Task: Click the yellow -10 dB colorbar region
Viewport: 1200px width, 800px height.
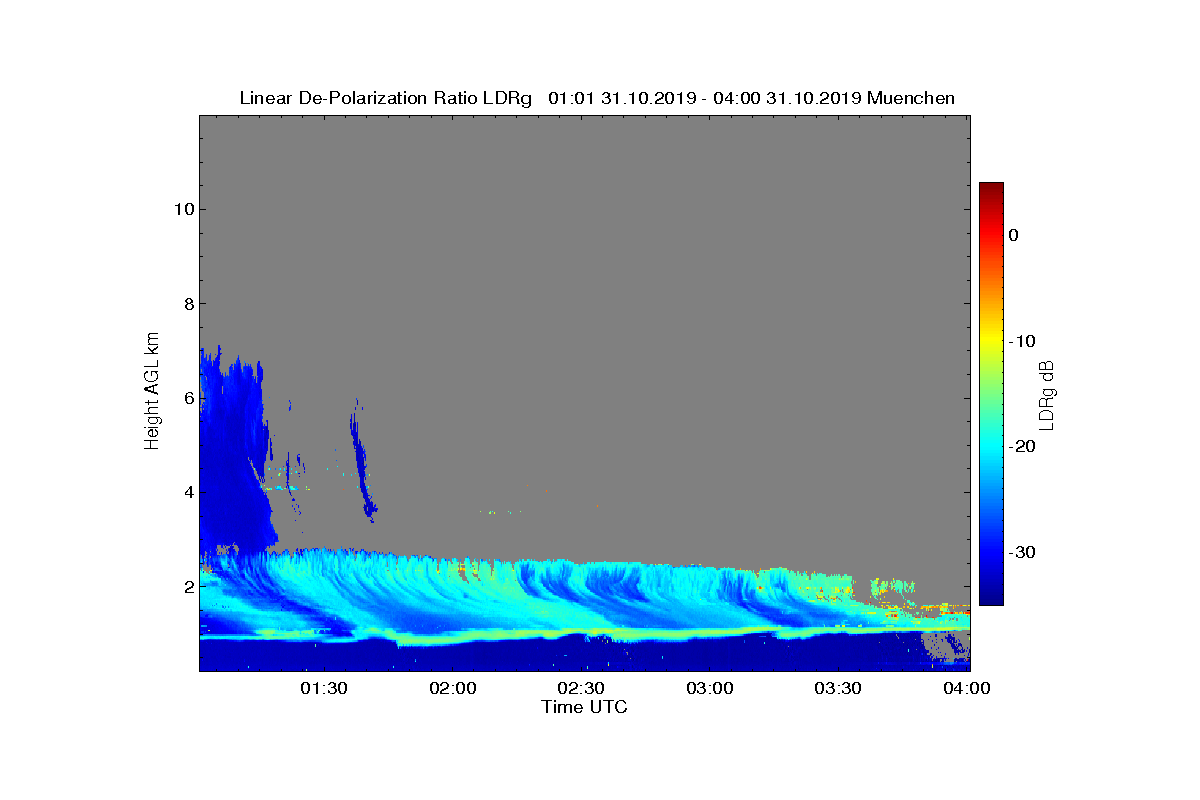Action: (991, 341)
